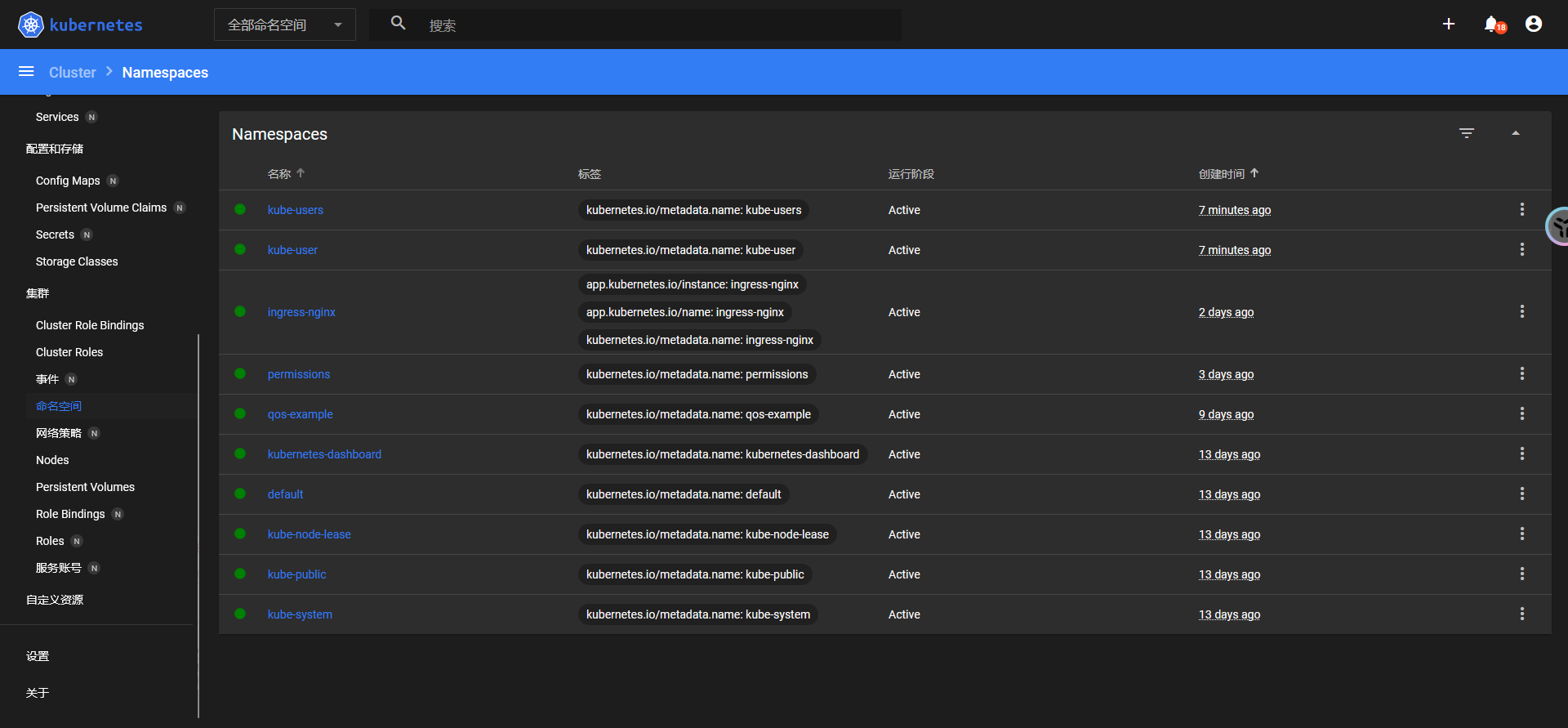This screenshot has width=1568, height=728.
Task: Select Nodes in sidebar
Action: coord(52,460)
